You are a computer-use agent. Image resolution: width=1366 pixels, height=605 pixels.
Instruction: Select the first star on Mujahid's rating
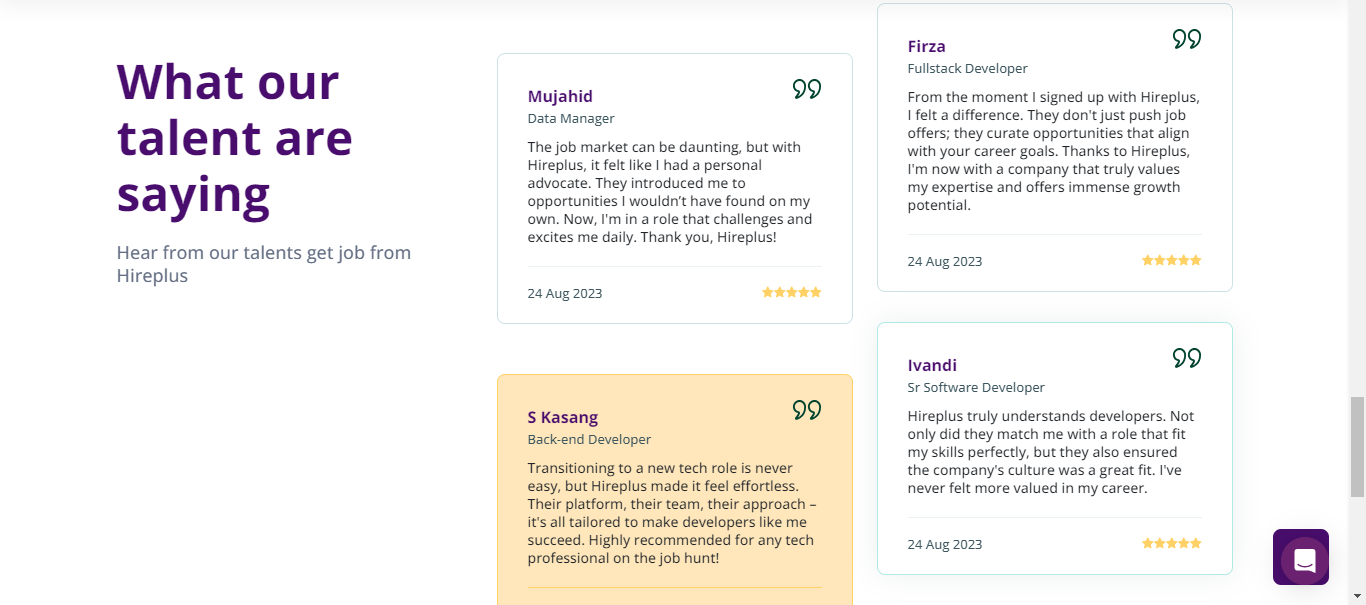click(x=768, y=292)
